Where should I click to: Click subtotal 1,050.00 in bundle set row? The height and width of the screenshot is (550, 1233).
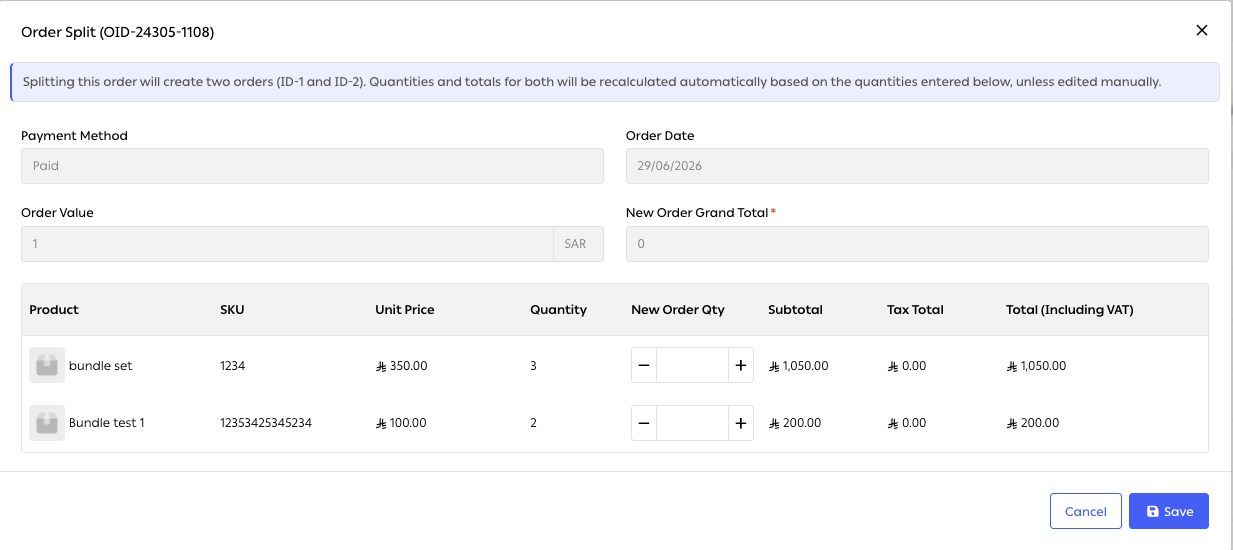point(798,366)
